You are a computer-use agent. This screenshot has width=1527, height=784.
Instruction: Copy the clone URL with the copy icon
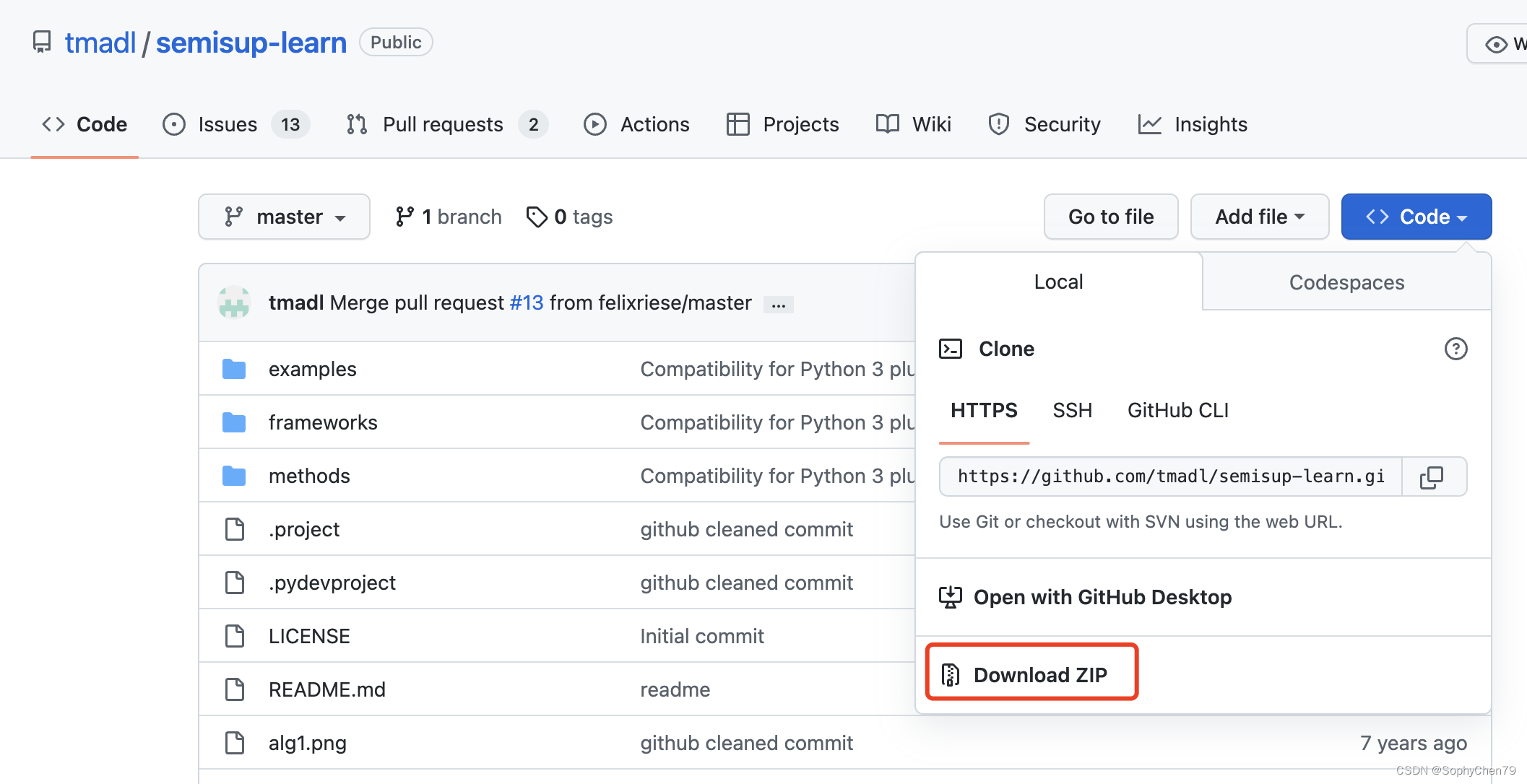[x=1432, y=477]
